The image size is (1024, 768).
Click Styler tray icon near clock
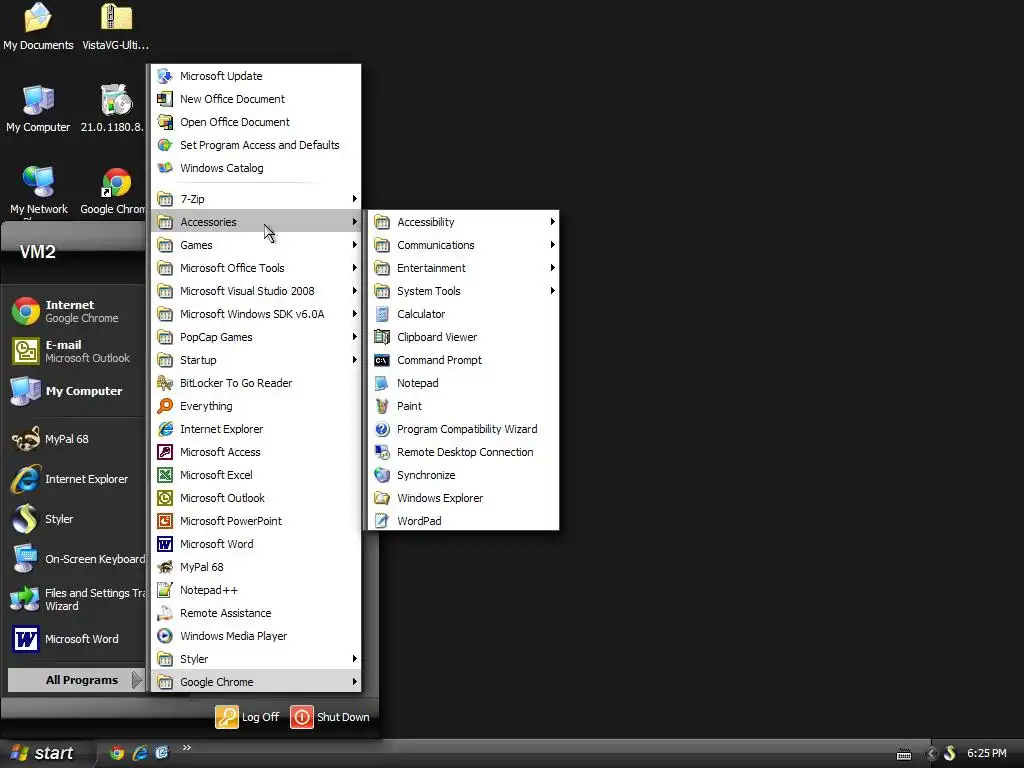tap(950, 753)
